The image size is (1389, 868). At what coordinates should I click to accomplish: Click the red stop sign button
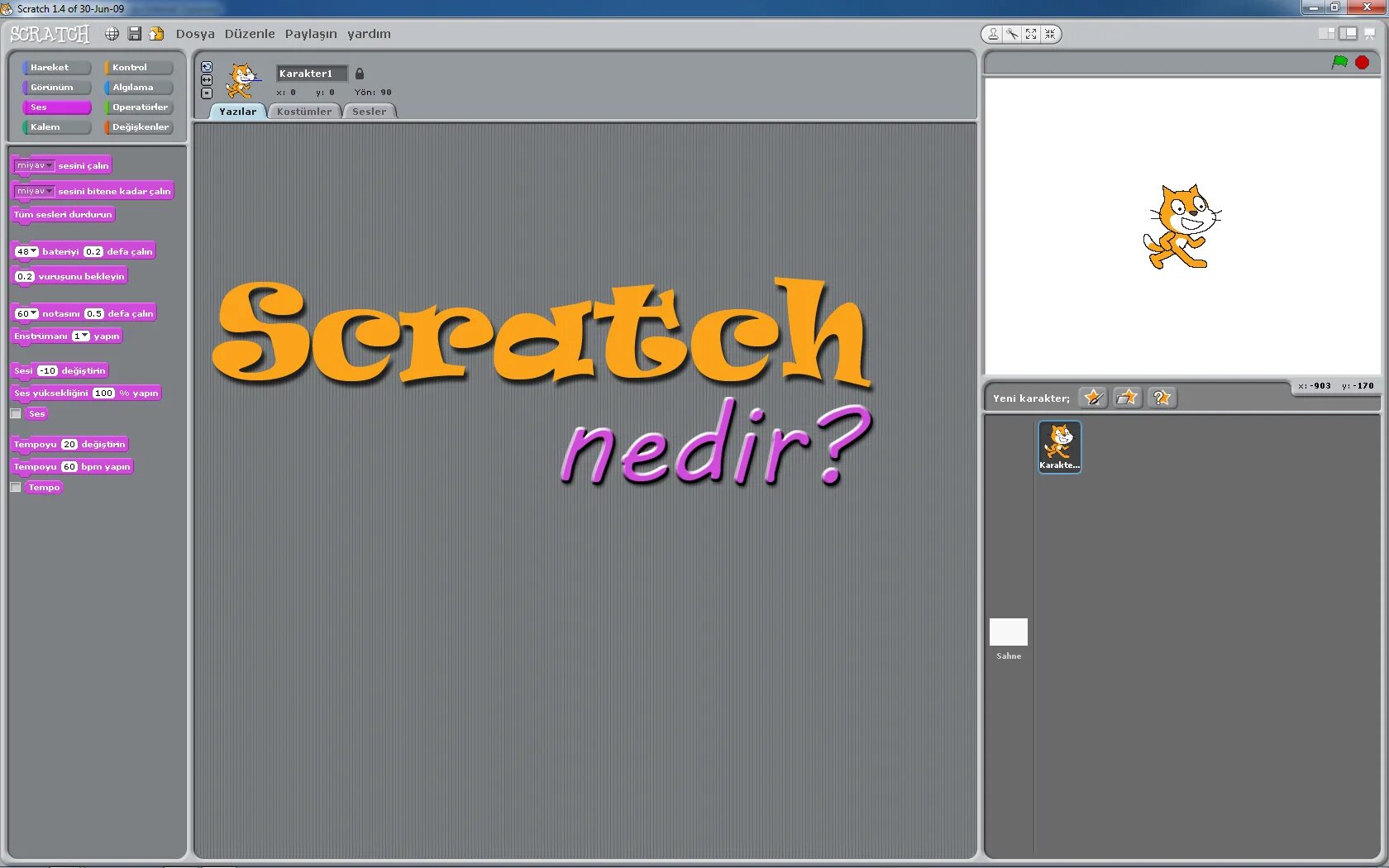click(x=1362, y=62)
